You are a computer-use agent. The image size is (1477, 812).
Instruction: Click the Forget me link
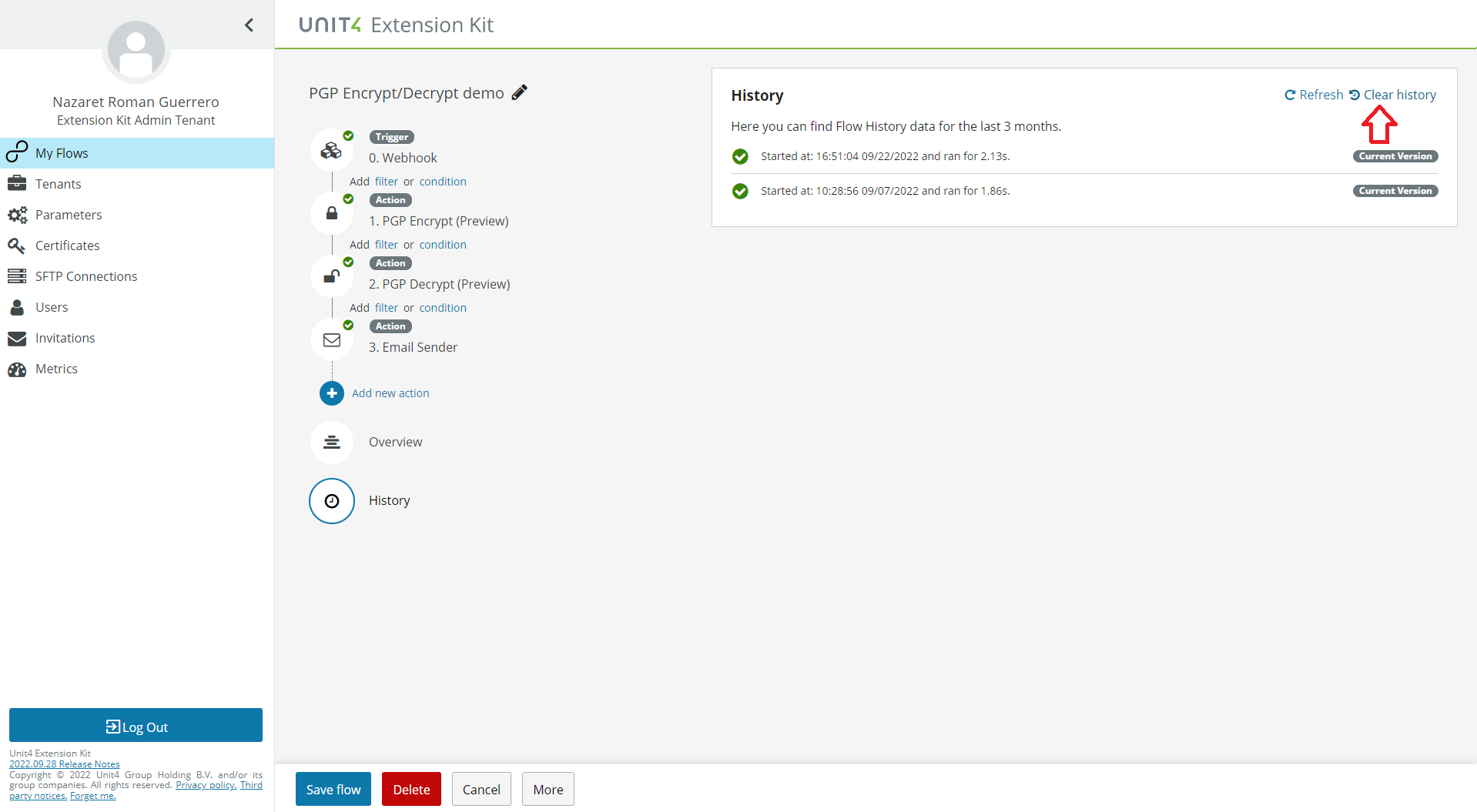coord(92,796)
